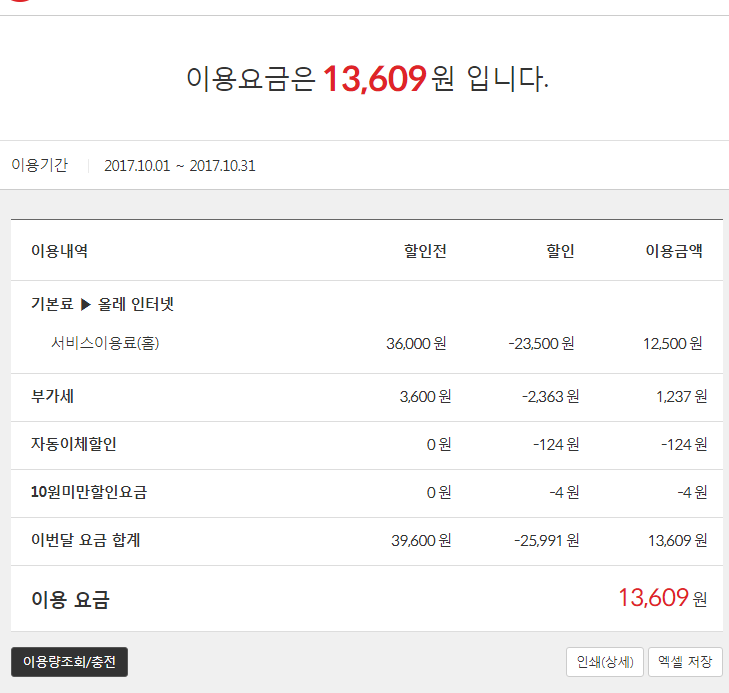Image resolution: width=729 pixels, height=693 pixels.
Task: Click the 이용기간 label
Action: point(39,165)
